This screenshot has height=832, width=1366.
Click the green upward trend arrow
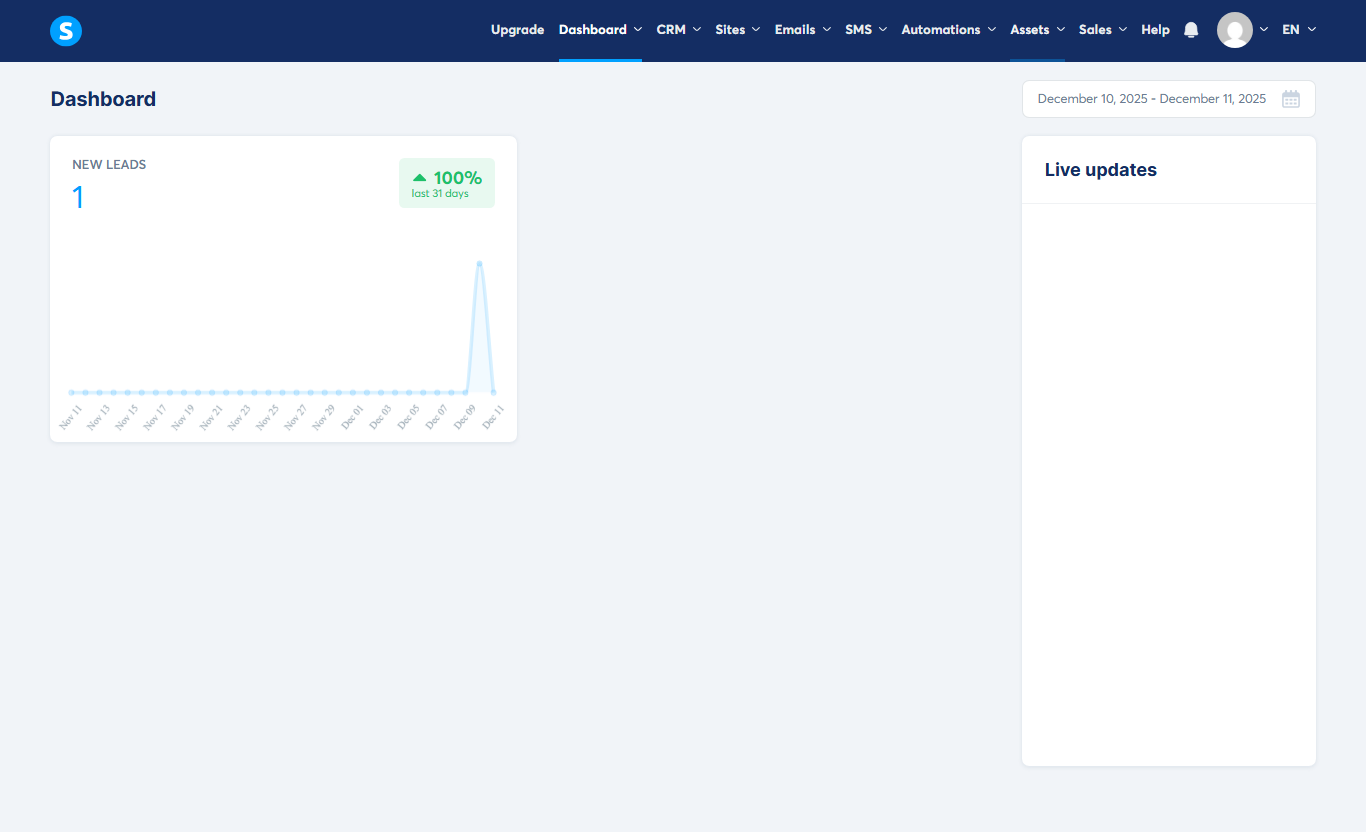[x=419, y=176]
